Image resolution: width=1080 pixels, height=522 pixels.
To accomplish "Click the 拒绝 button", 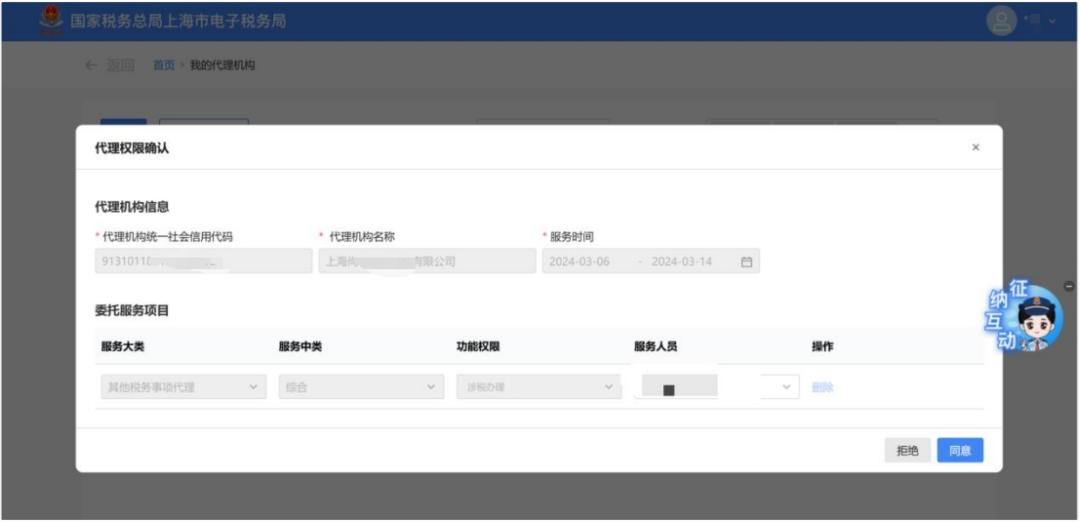I will pos(908,450).
